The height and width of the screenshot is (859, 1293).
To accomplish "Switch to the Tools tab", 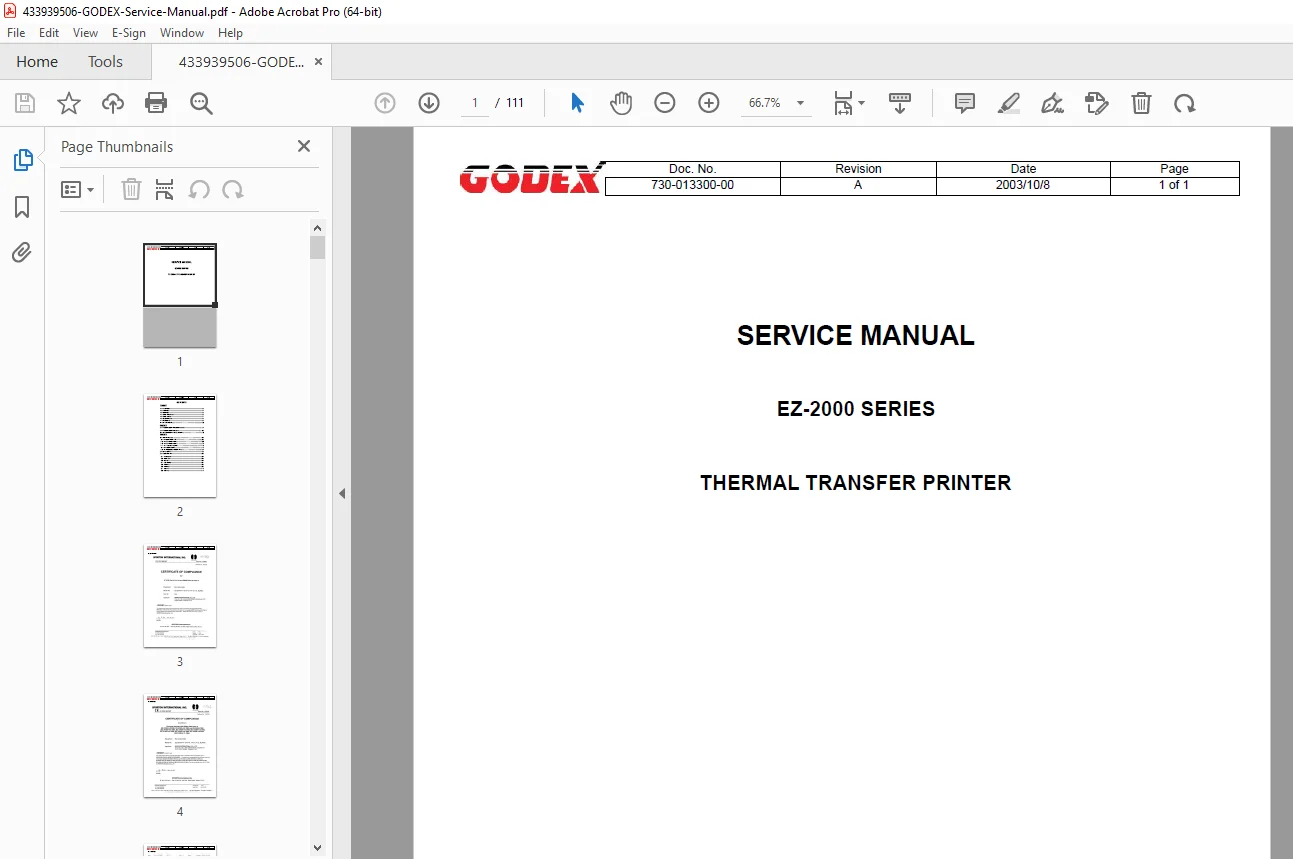I will tap(105, 62).
